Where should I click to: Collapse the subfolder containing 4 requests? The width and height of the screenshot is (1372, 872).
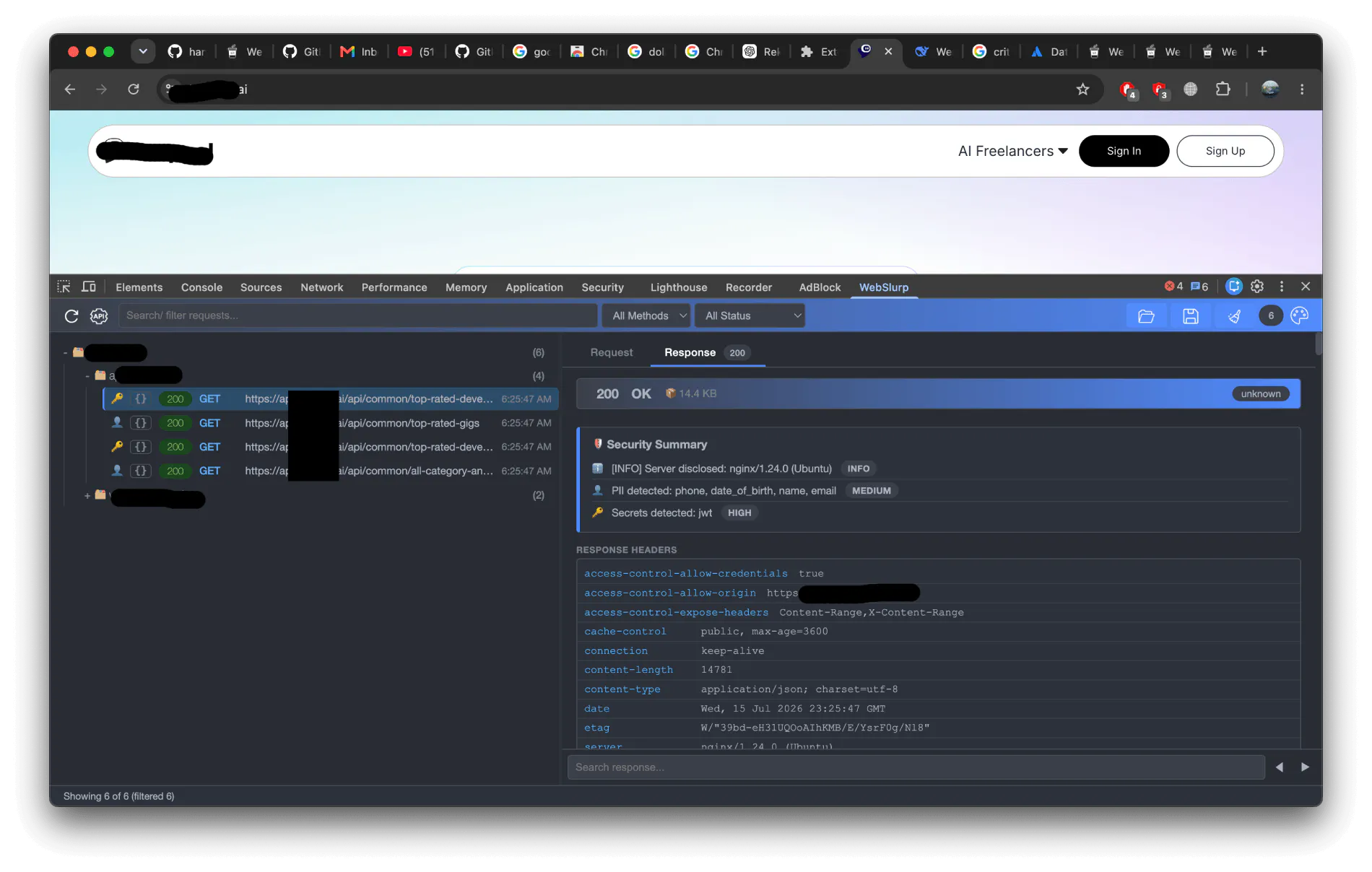(87, 376)
